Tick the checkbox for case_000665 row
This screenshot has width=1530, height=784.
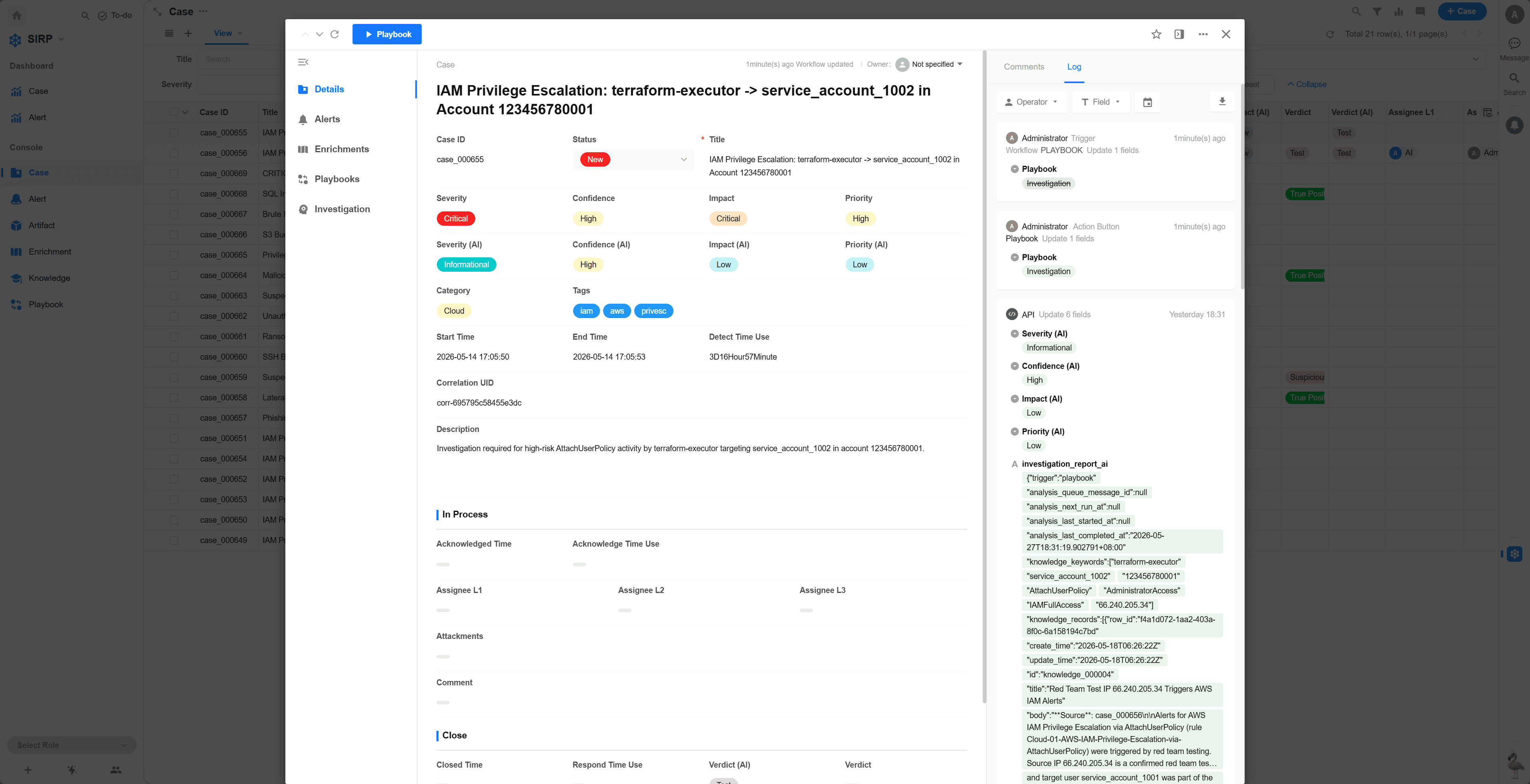174,255
